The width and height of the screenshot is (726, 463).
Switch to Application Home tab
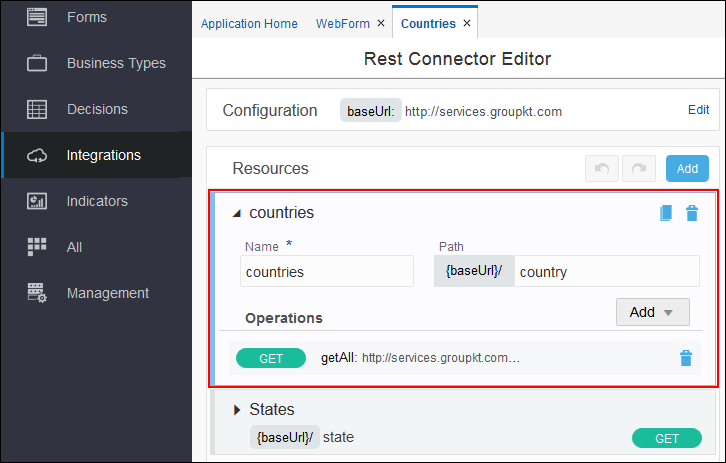249,24
